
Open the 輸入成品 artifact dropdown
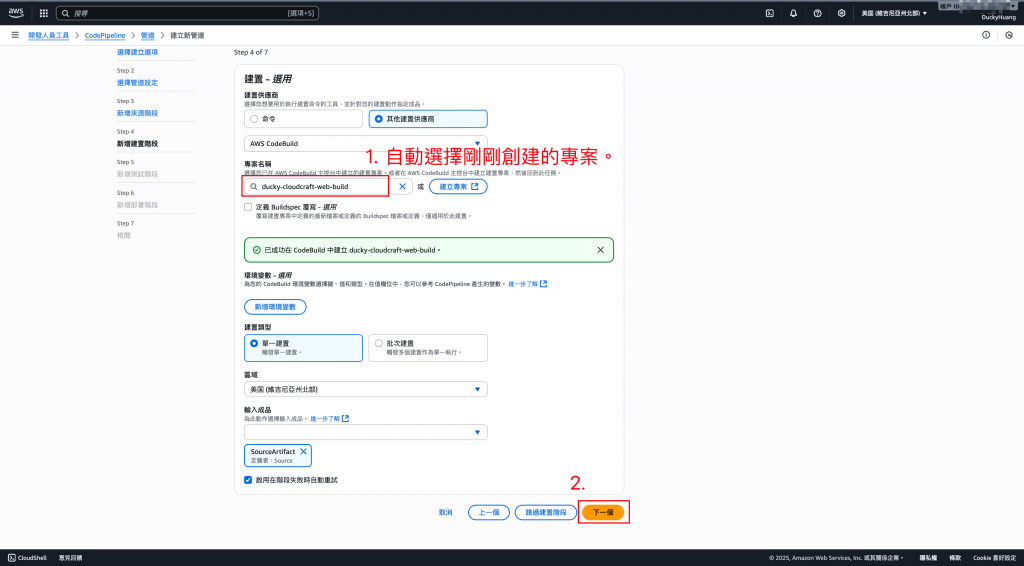(x=366, y=432)
